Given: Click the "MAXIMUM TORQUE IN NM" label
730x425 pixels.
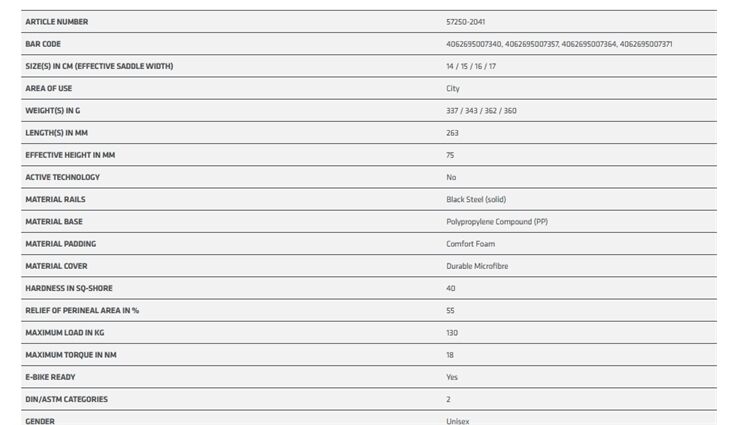Looking at the screenshot, I should point(68,355).
